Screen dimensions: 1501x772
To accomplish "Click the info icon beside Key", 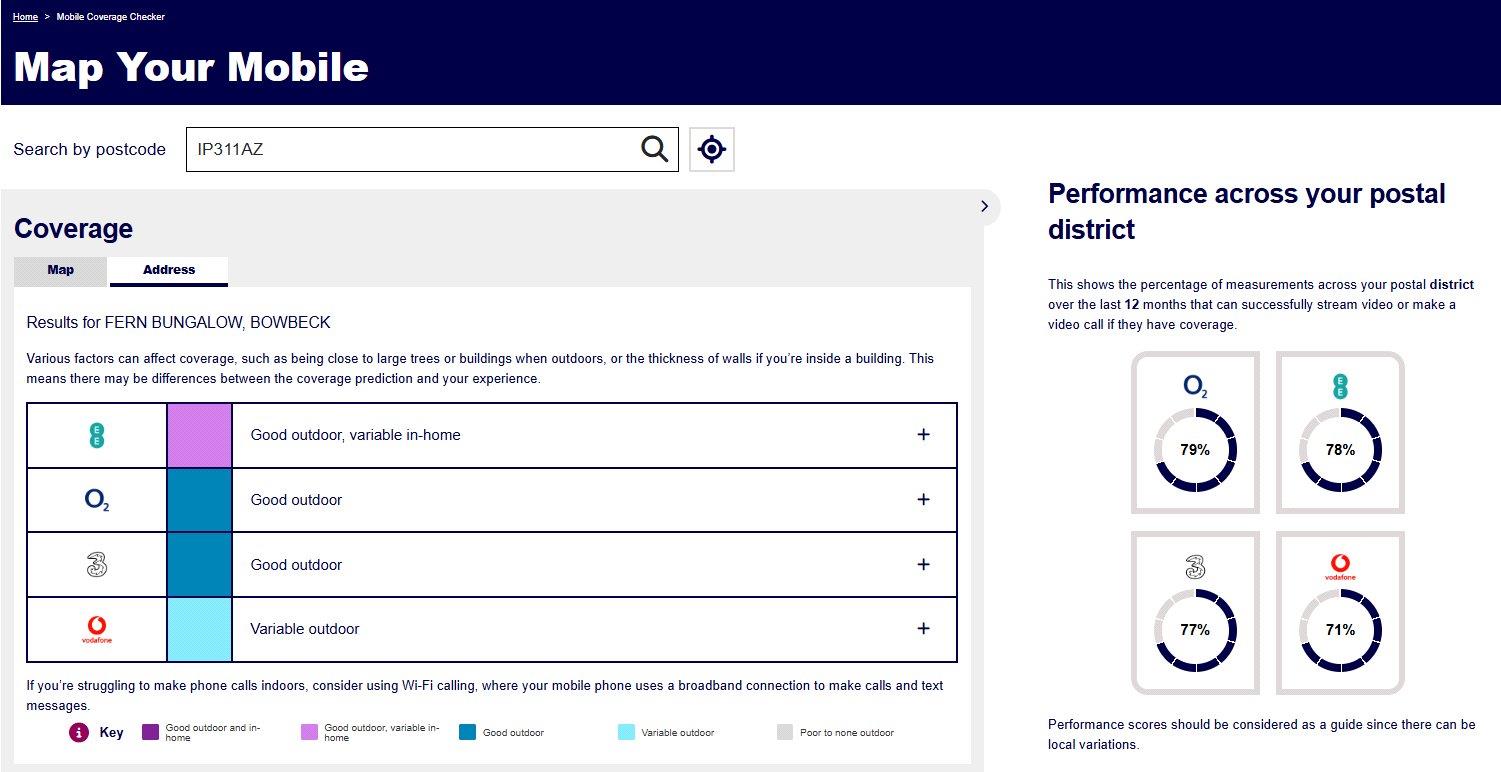I will (x=79, y=732).
